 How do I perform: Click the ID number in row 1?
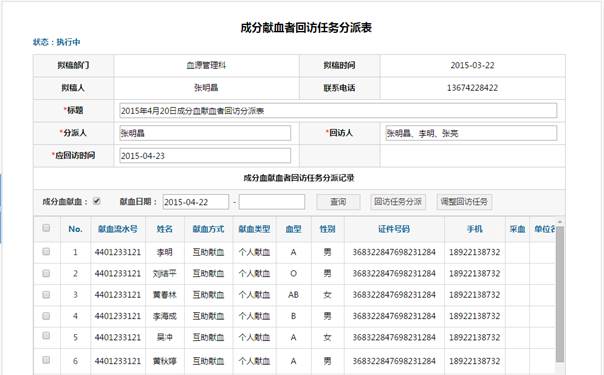point(394,252)
